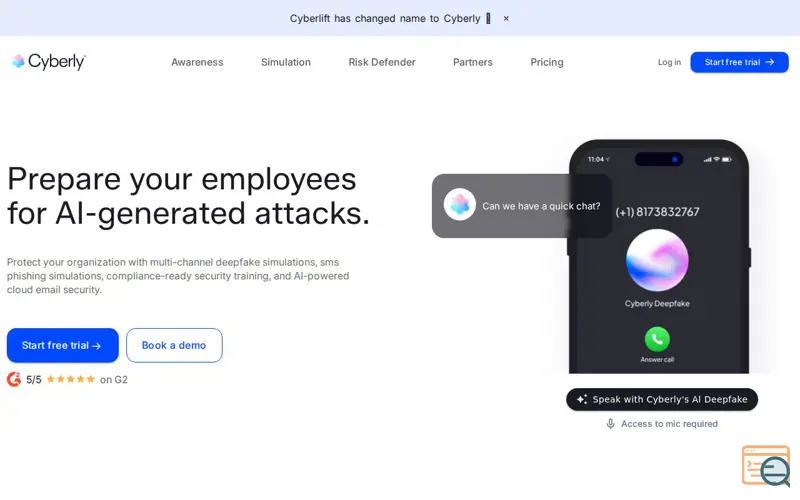This screenshot has height=500, width=800.
Task: Open the Risk Defender menu
Action: pyautogui.click(x=382, y=62)
